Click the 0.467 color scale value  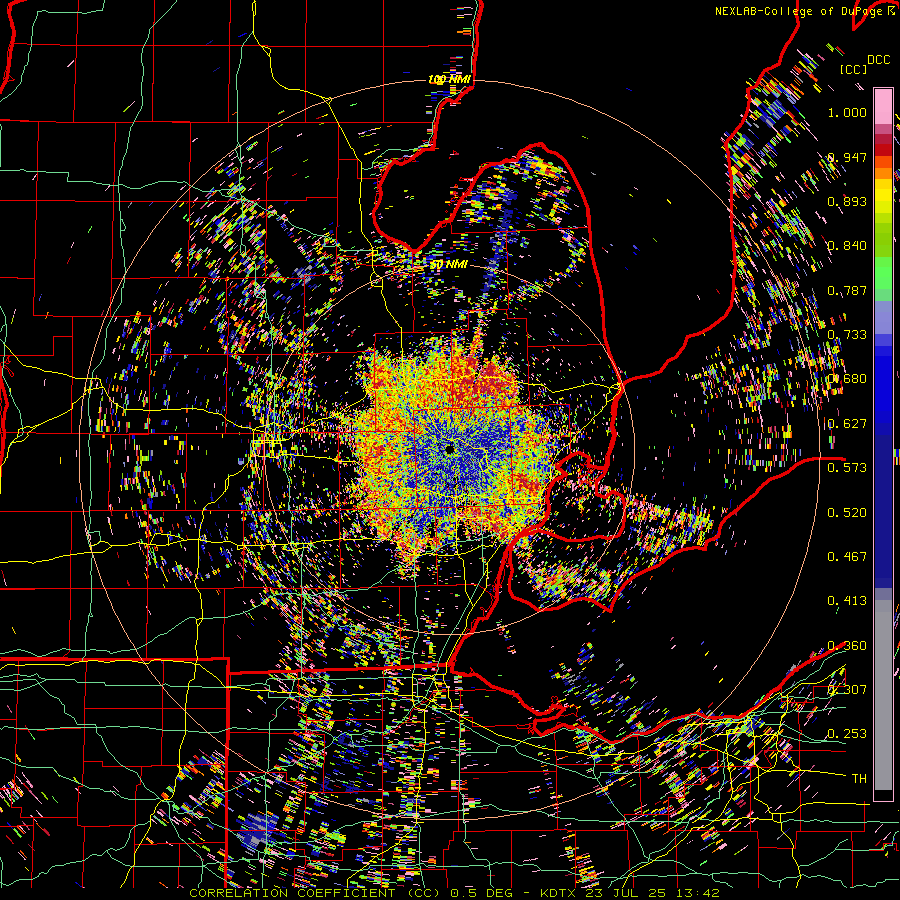point(847,557)
